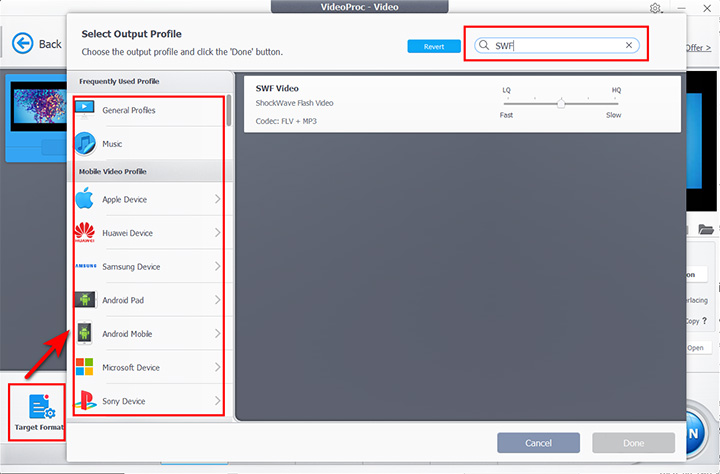Click the profile list scrollbar

229,111
